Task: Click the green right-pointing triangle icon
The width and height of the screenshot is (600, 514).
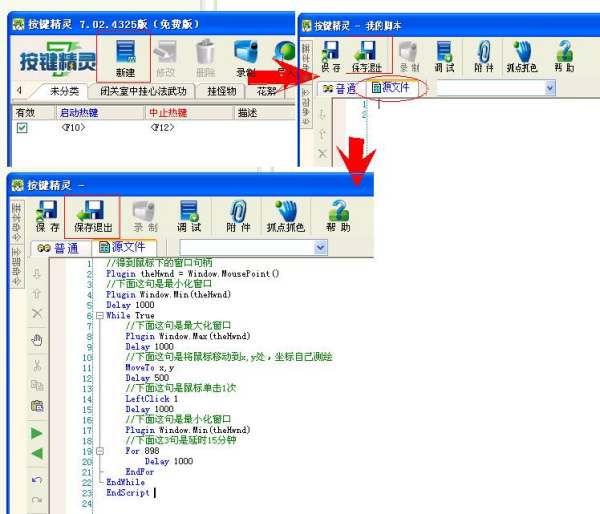Action: coord(37,433)
